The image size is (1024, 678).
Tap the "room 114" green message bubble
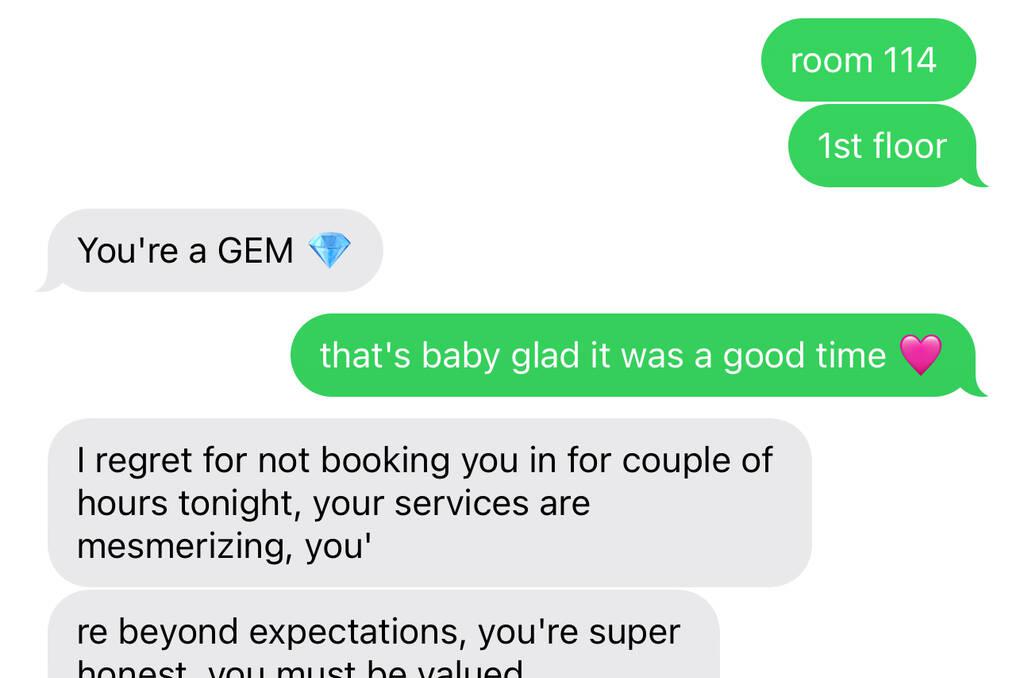click(x=868, y=60)
